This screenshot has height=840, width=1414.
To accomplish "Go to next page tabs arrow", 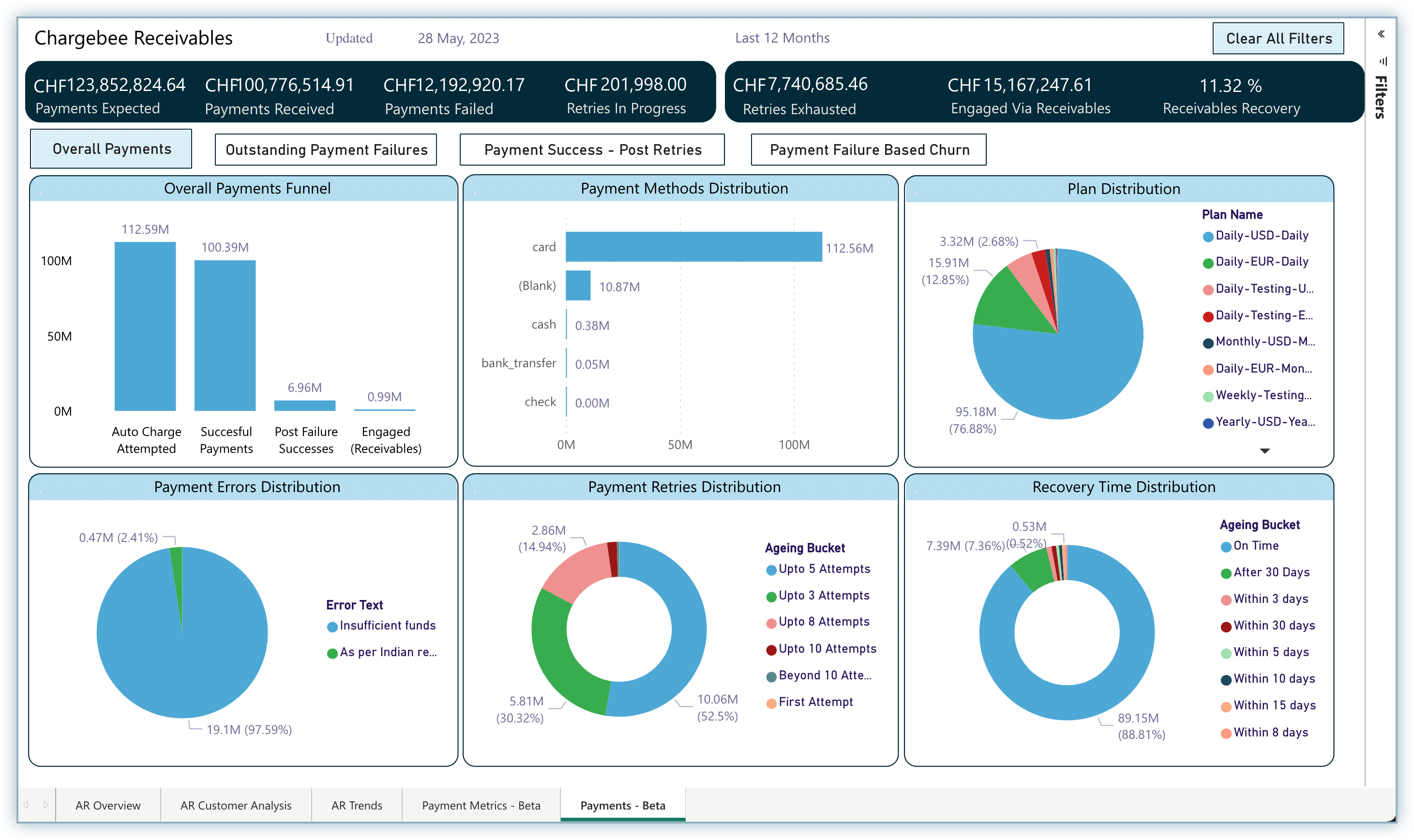I will click(x=46, y=804).
